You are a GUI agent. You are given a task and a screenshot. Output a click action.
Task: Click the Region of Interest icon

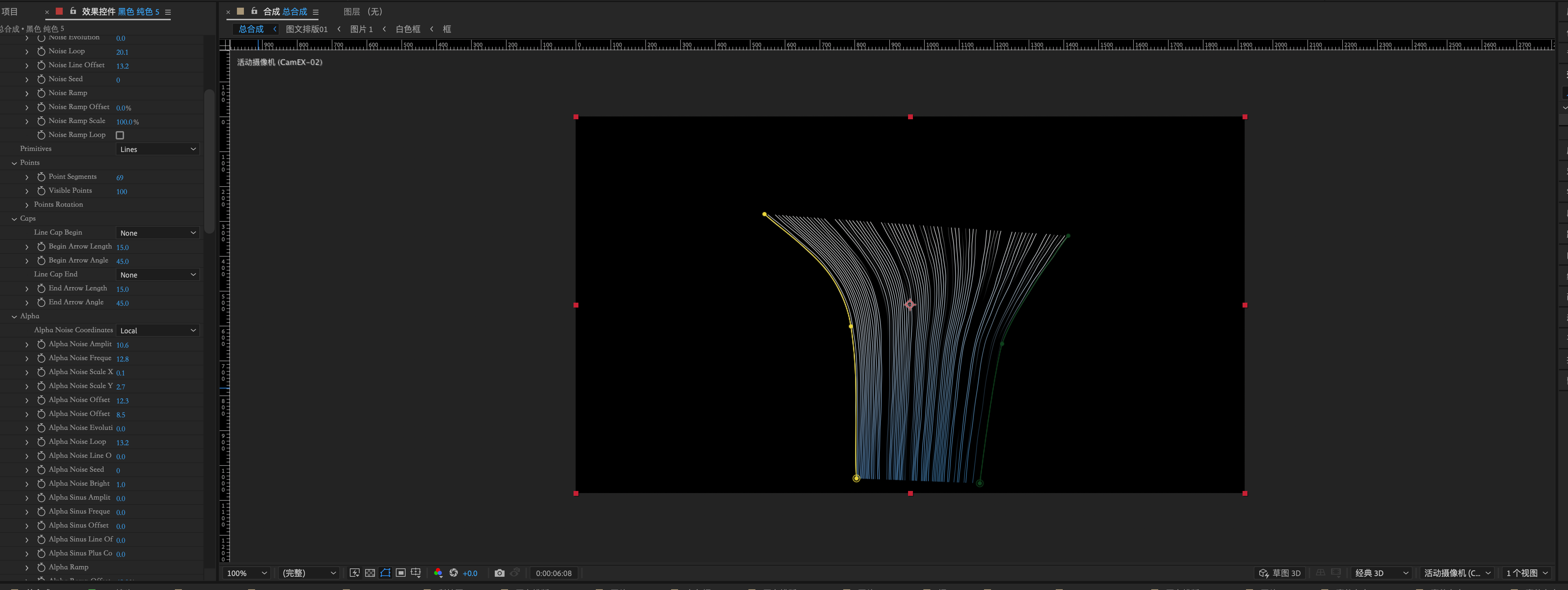(x=400, y=573)
